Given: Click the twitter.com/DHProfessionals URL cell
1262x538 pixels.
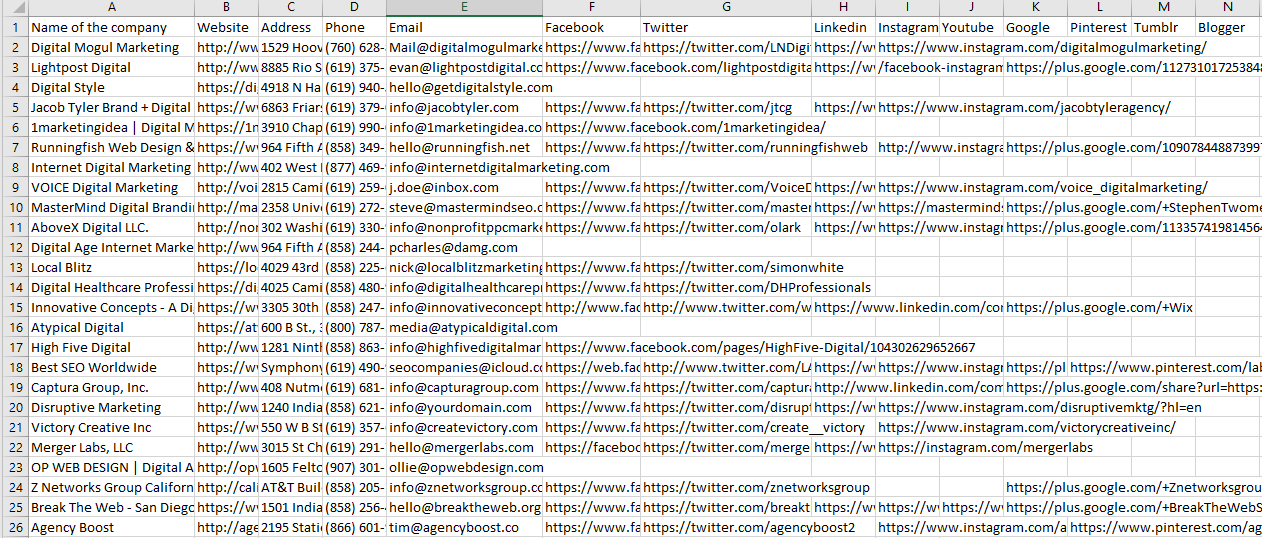Looking at the screenshot, I should [x=725, y=287].
